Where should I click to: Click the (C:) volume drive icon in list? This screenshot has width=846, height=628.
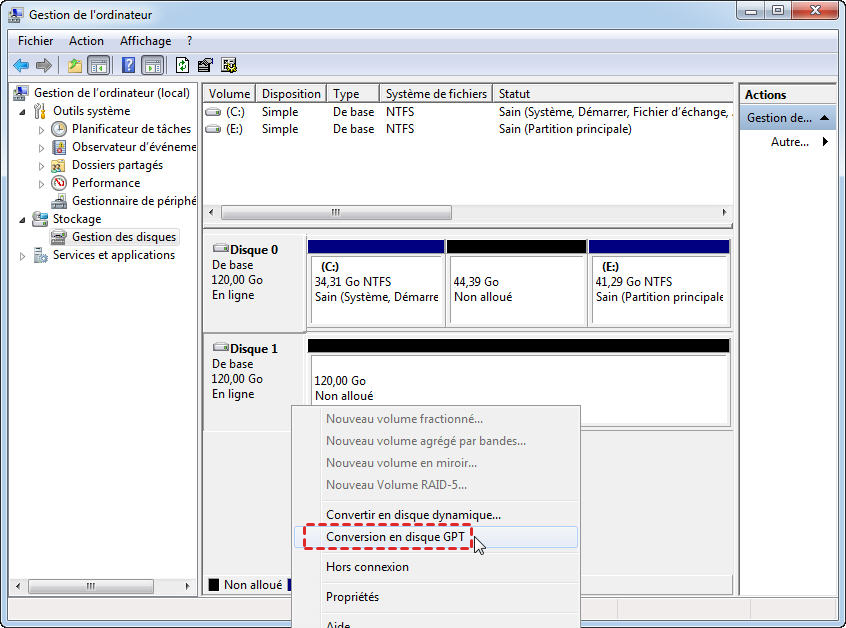(x=213, y=112)
